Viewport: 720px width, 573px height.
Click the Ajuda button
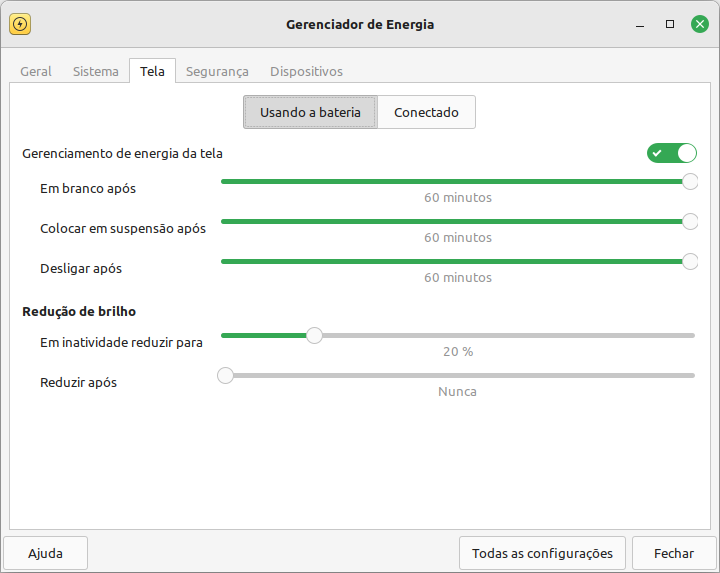45,553
